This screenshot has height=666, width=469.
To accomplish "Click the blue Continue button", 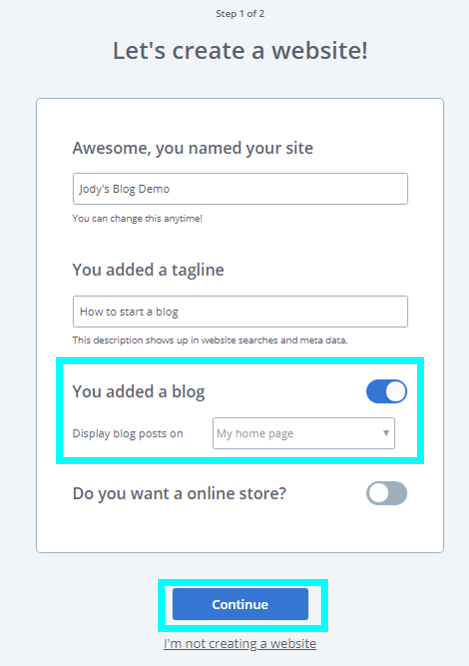I will [240, 604].
